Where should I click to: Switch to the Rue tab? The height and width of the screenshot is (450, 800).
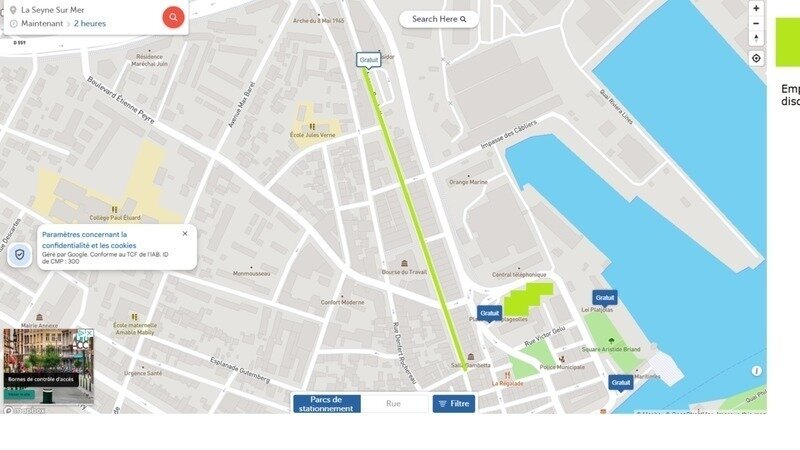coord(393,404)
